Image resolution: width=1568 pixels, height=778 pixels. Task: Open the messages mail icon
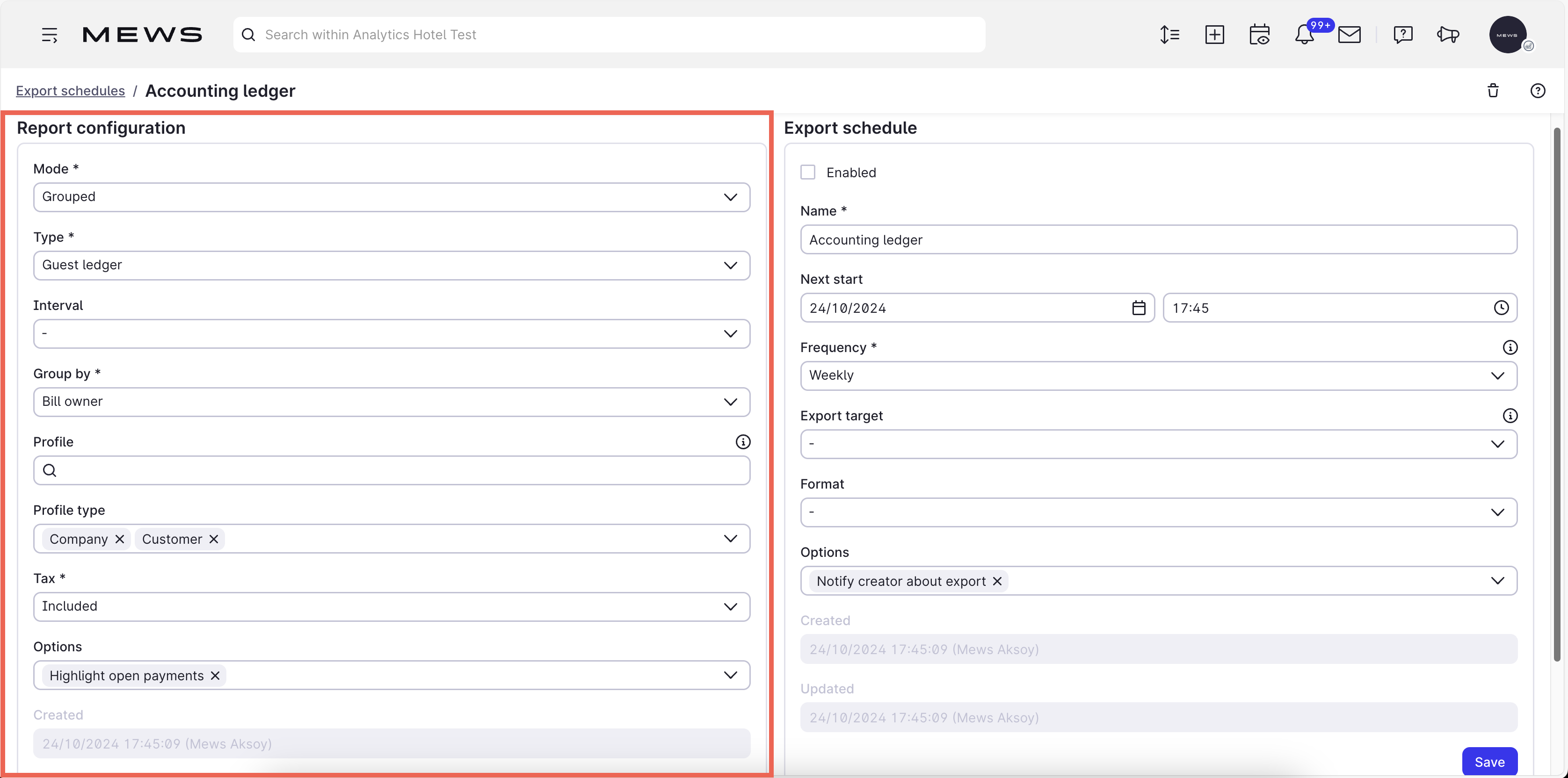coord(1350,35)
